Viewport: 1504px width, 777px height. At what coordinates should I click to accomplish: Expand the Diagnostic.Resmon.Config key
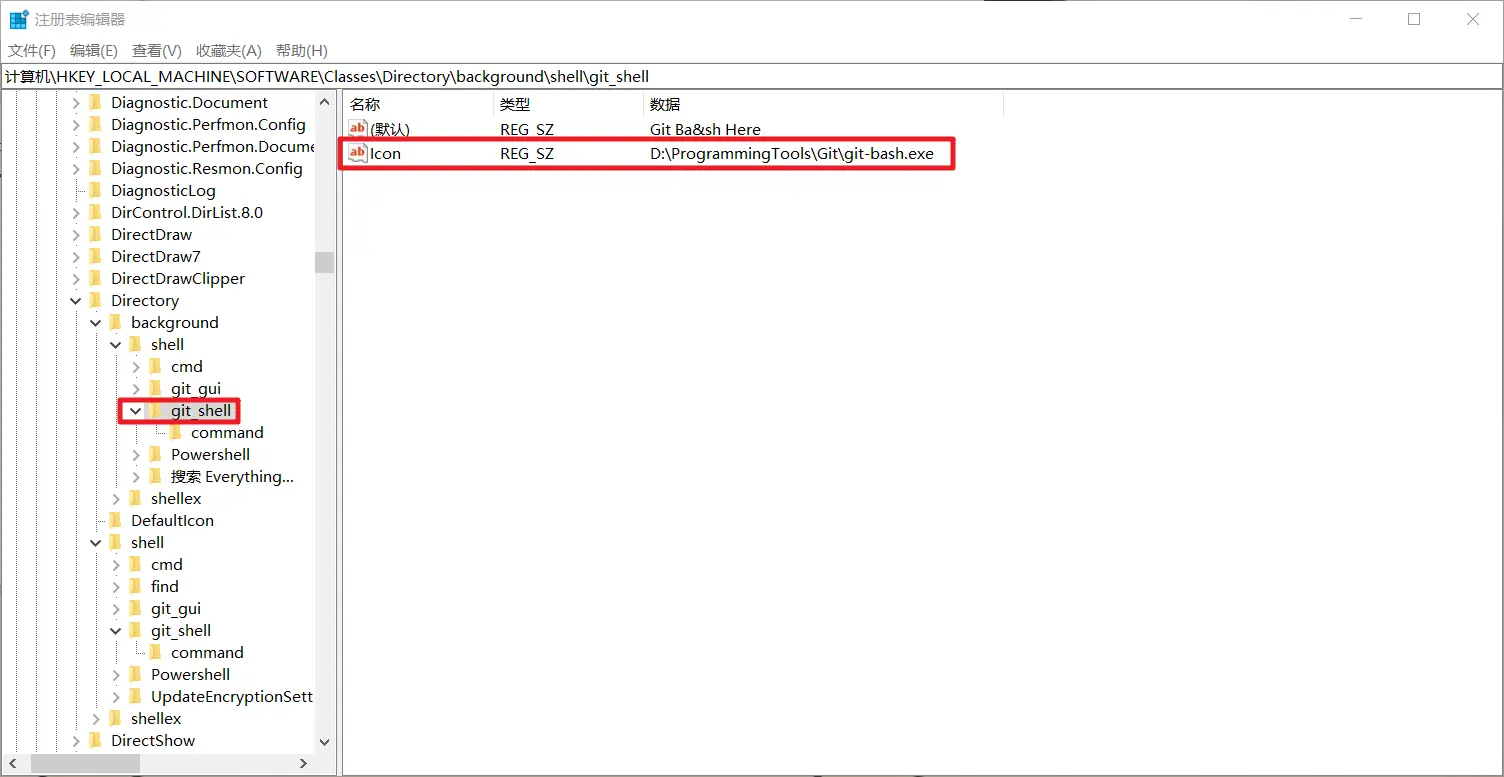pyautogui.click(x=76, y=168)
